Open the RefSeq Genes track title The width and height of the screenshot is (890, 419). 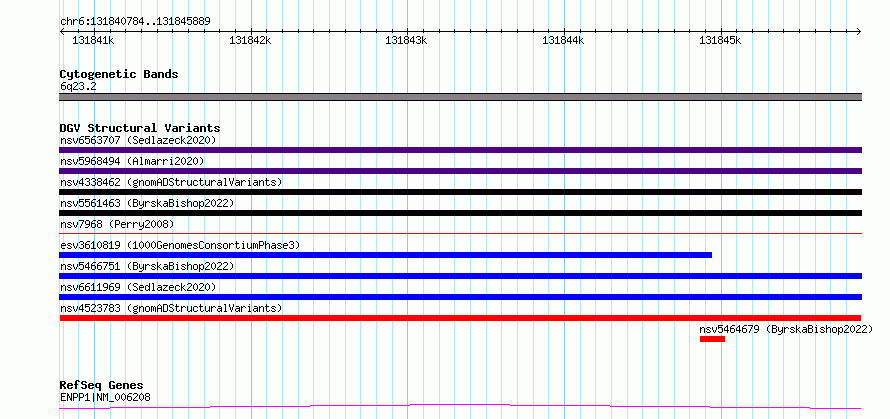tap(101, 386)
